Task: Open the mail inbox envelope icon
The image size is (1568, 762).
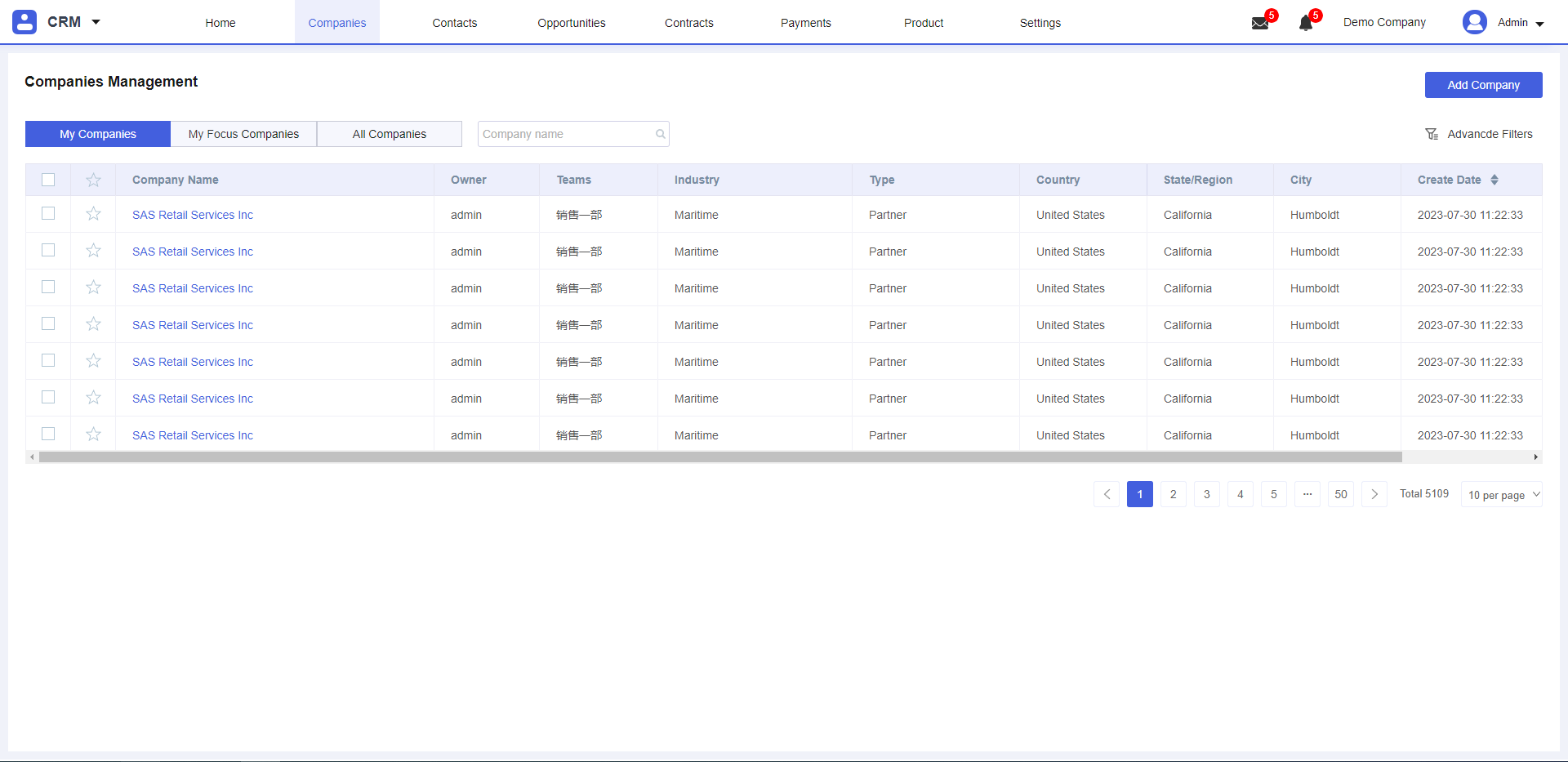Action: coord(1259,23)
